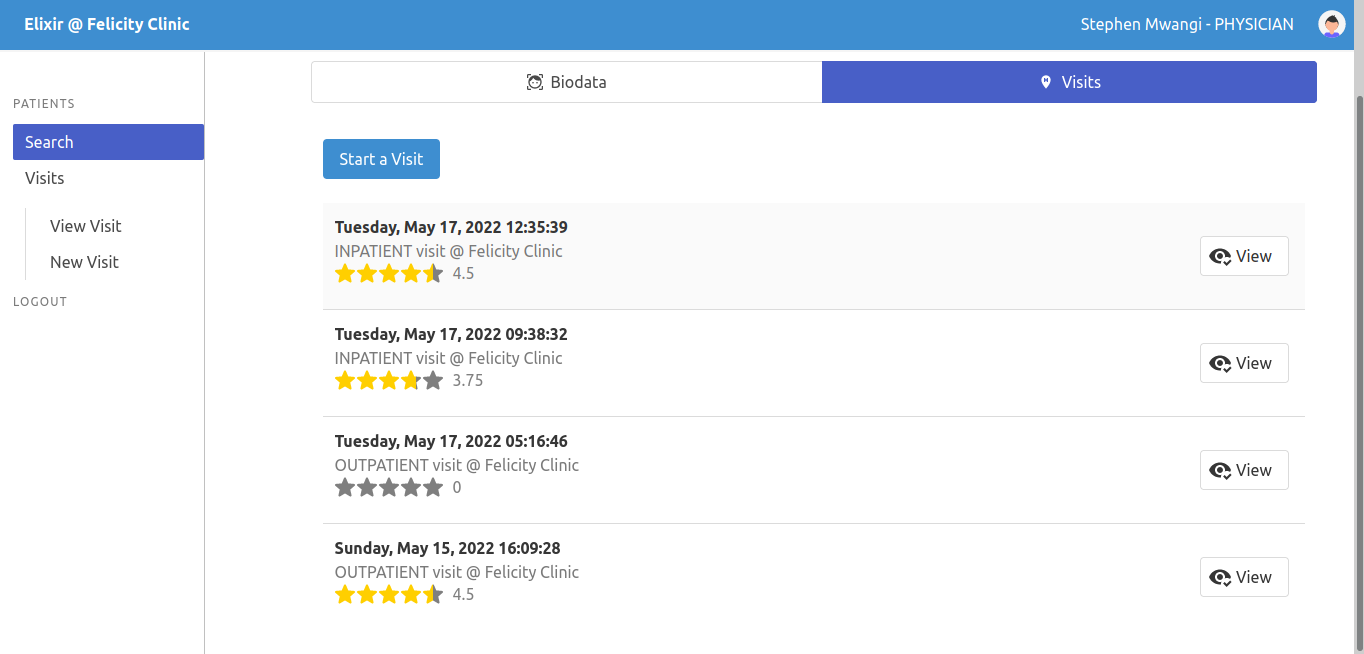Click the date Sunday, May 15, 2022 16:09:28
This screenshot has width=1364, height=654.
448,548
